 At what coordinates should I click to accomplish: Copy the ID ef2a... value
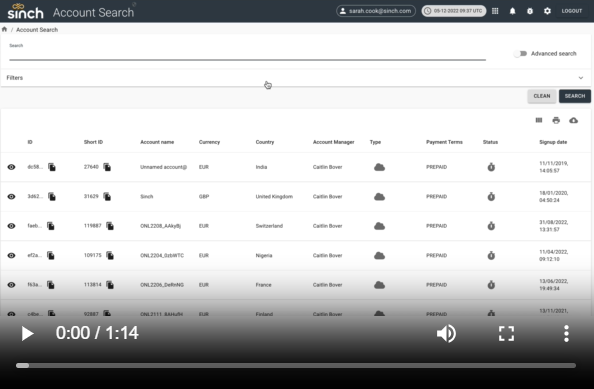tap(51, 255)
